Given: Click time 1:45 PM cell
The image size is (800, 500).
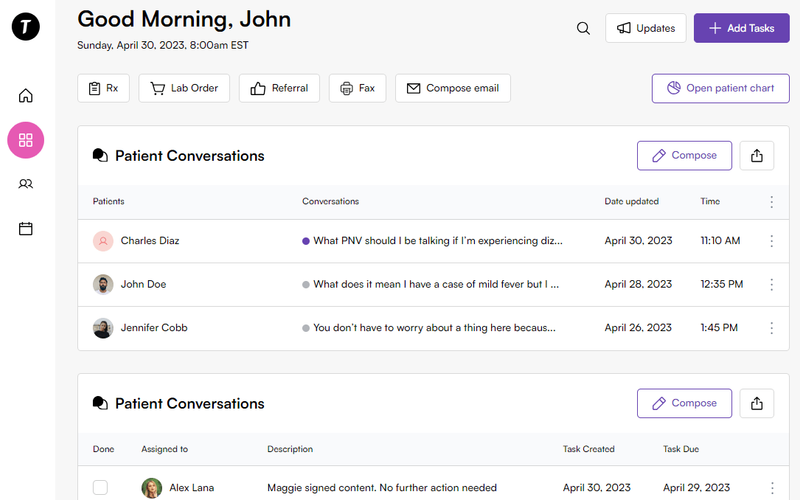Looking at the screenshot, I should 719,328.
